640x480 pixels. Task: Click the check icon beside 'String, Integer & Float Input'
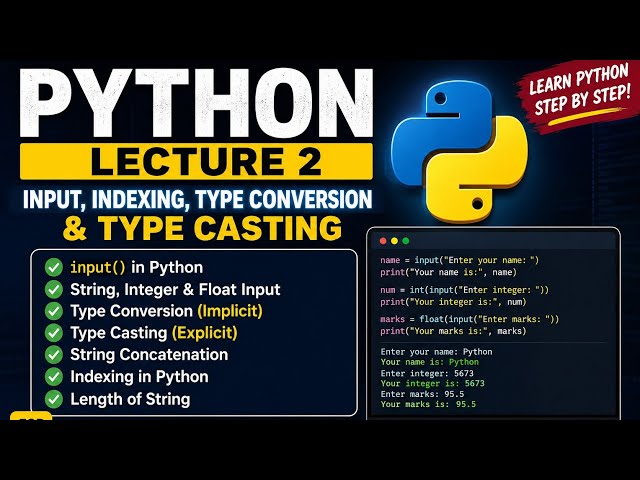(53, 290)
